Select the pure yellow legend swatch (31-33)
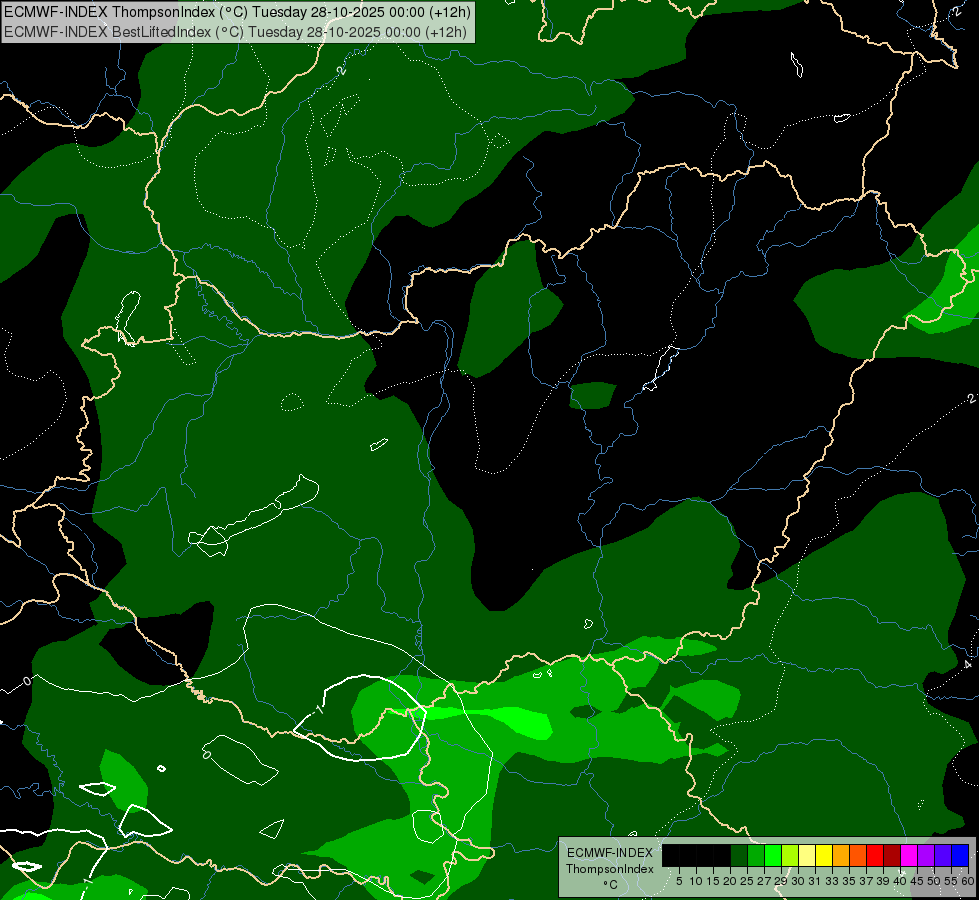The width and height of the screenshot is (979, 900). 824,855
